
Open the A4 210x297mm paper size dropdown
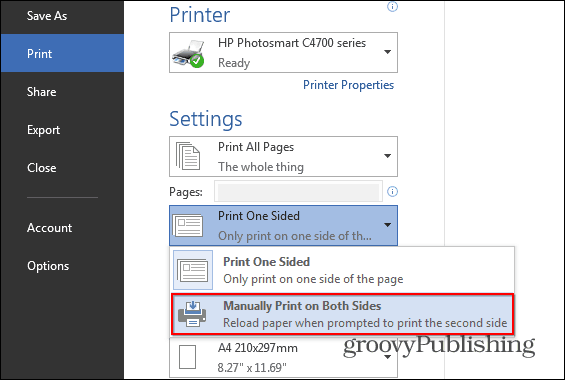[x=284, y=358]
